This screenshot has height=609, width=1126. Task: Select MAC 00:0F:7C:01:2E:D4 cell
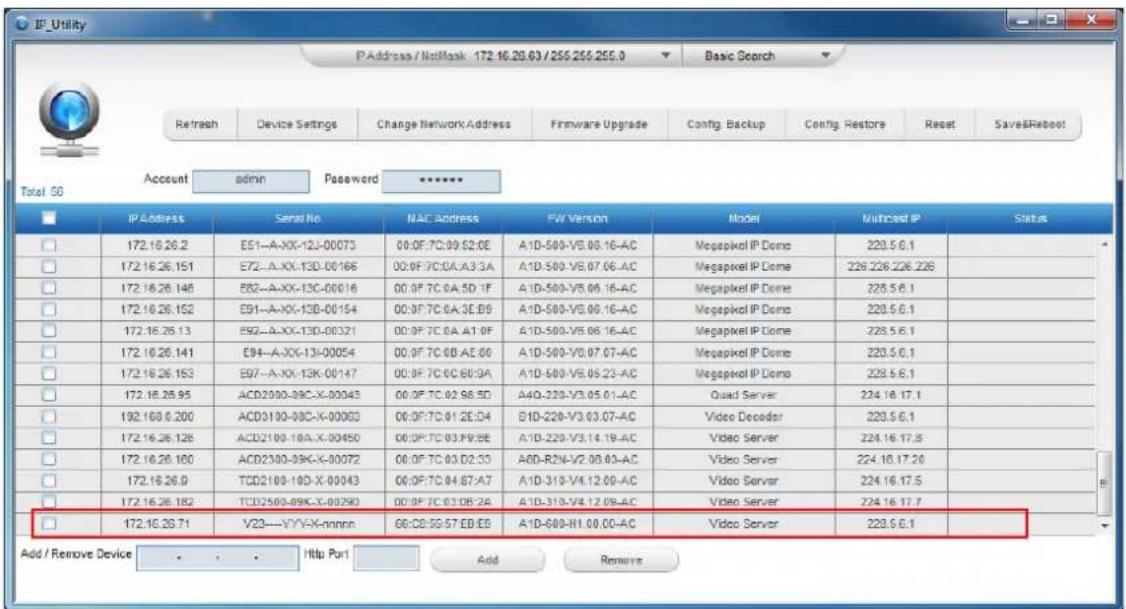pyautogui.click(x=443, y=417)
